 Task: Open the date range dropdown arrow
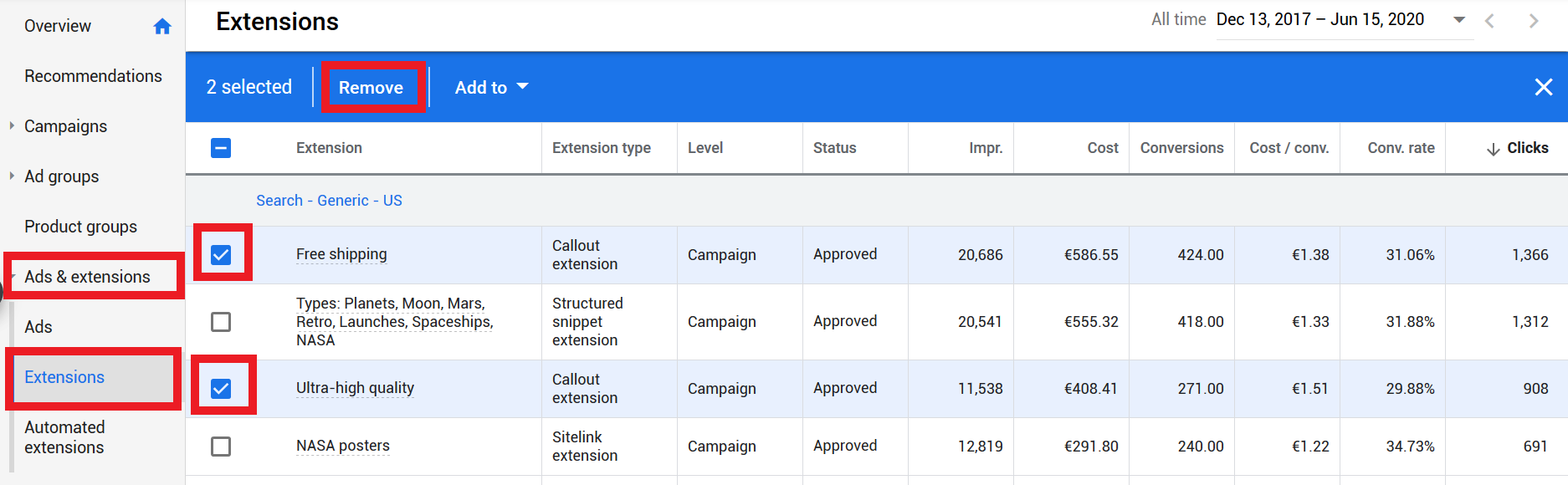pos(1459,19)
